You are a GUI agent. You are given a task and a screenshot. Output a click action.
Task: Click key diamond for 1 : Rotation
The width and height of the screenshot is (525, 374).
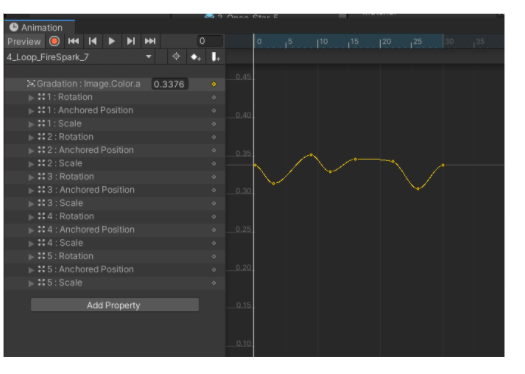click(x=214, y=97)
